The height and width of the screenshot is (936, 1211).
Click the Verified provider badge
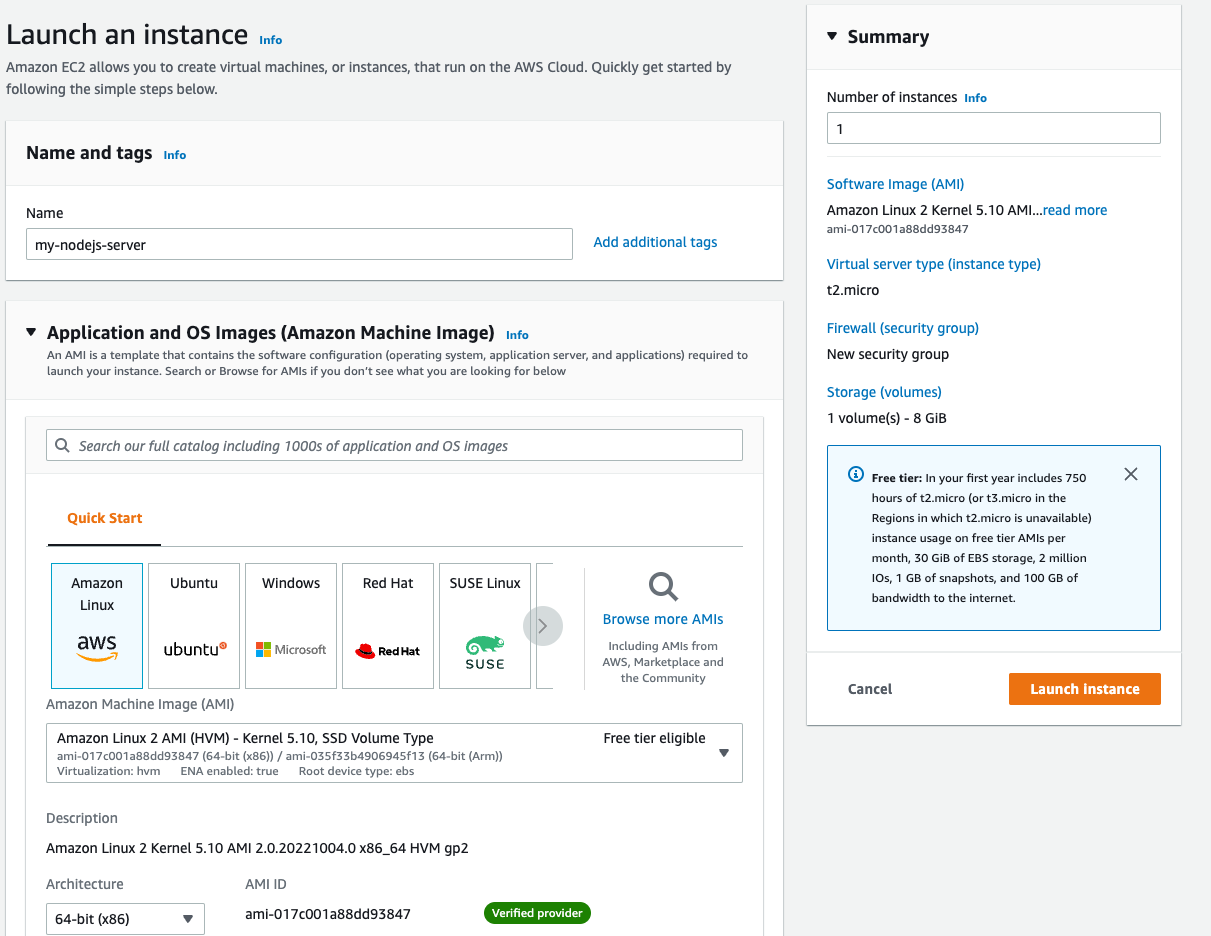(537, 912)
